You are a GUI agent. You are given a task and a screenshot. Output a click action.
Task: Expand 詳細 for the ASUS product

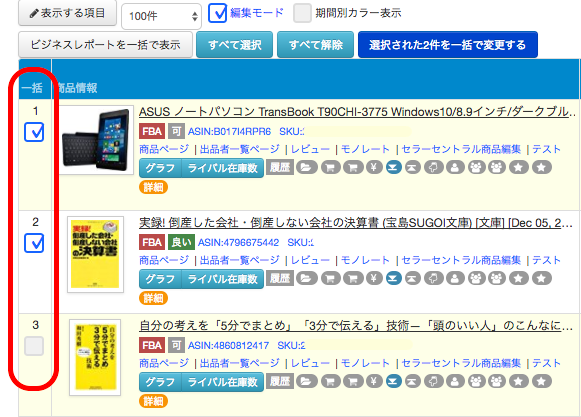click(x=153, y=188)
